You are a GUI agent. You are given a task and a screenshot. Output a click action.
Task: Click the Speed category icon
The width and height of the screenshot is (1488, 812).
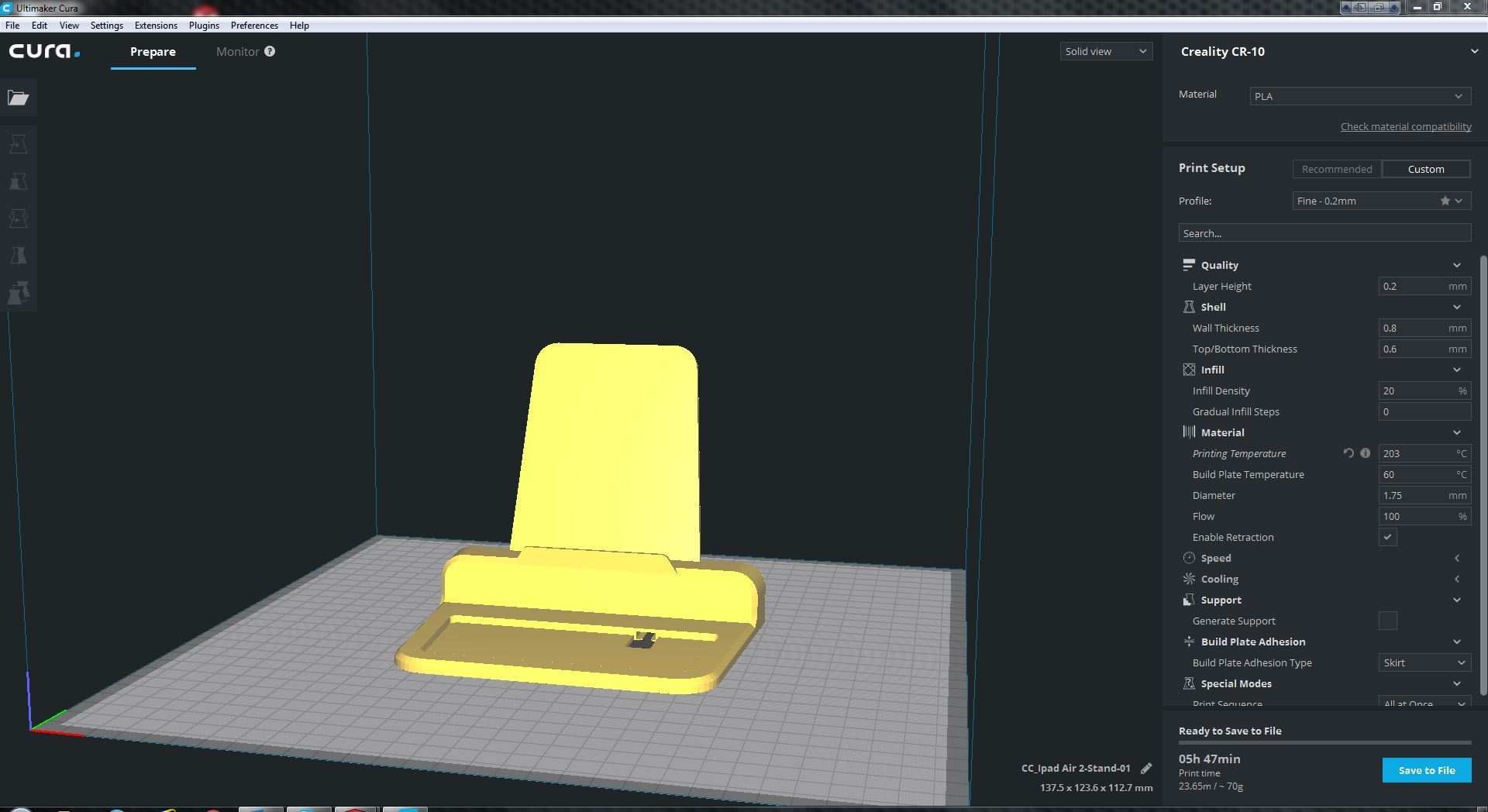click(x=1189, y=558)
